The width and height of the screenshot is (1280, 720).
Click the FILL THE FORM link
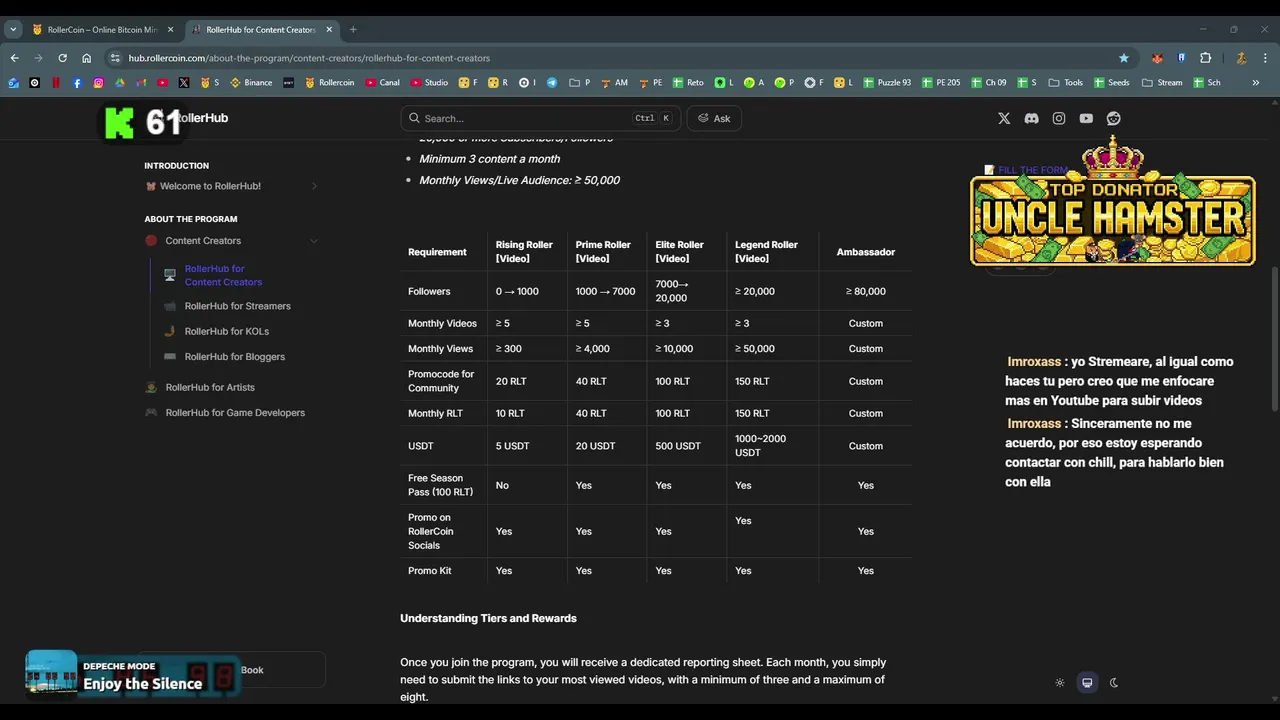coord(1026,170)
